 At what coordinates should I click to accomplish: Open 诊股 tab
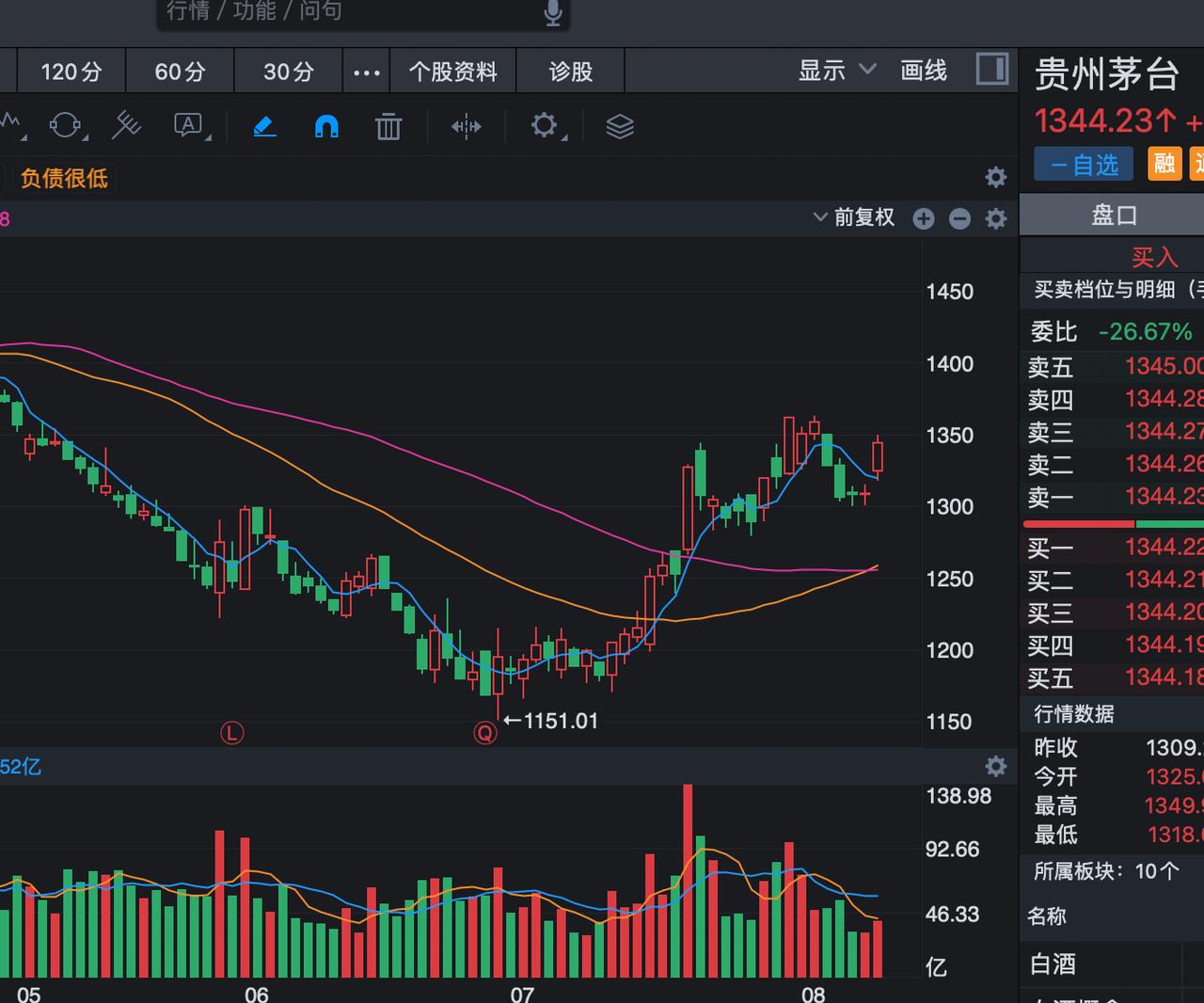[571, 72]
